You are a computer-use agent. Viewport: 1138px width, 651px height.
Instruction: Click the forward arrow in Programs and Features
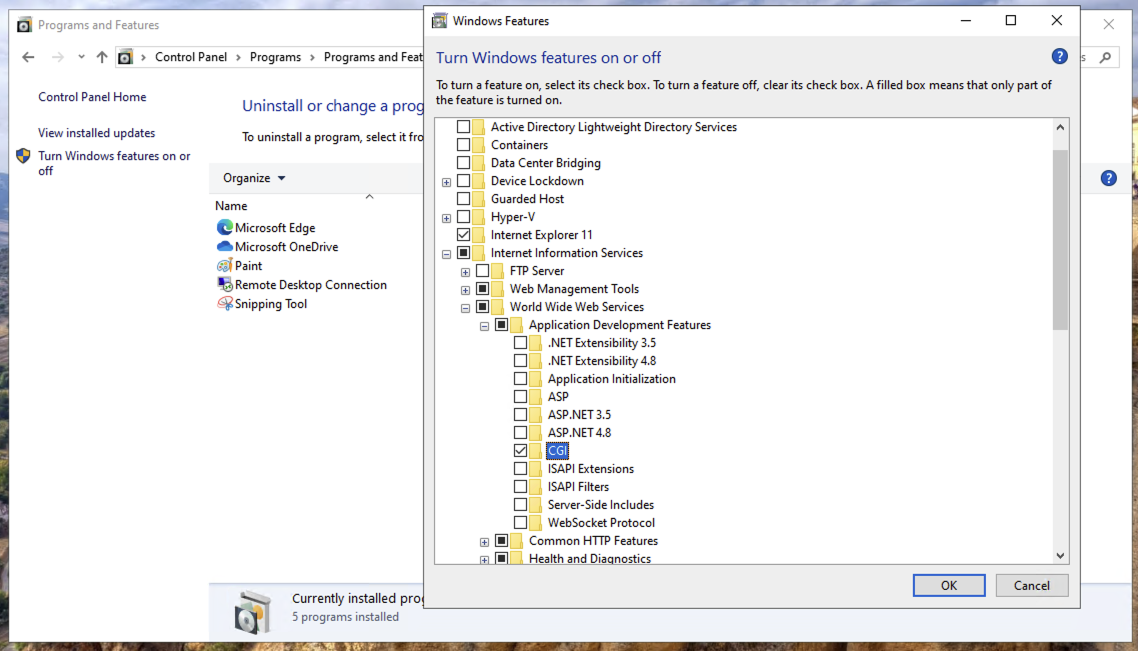point(57,57)
